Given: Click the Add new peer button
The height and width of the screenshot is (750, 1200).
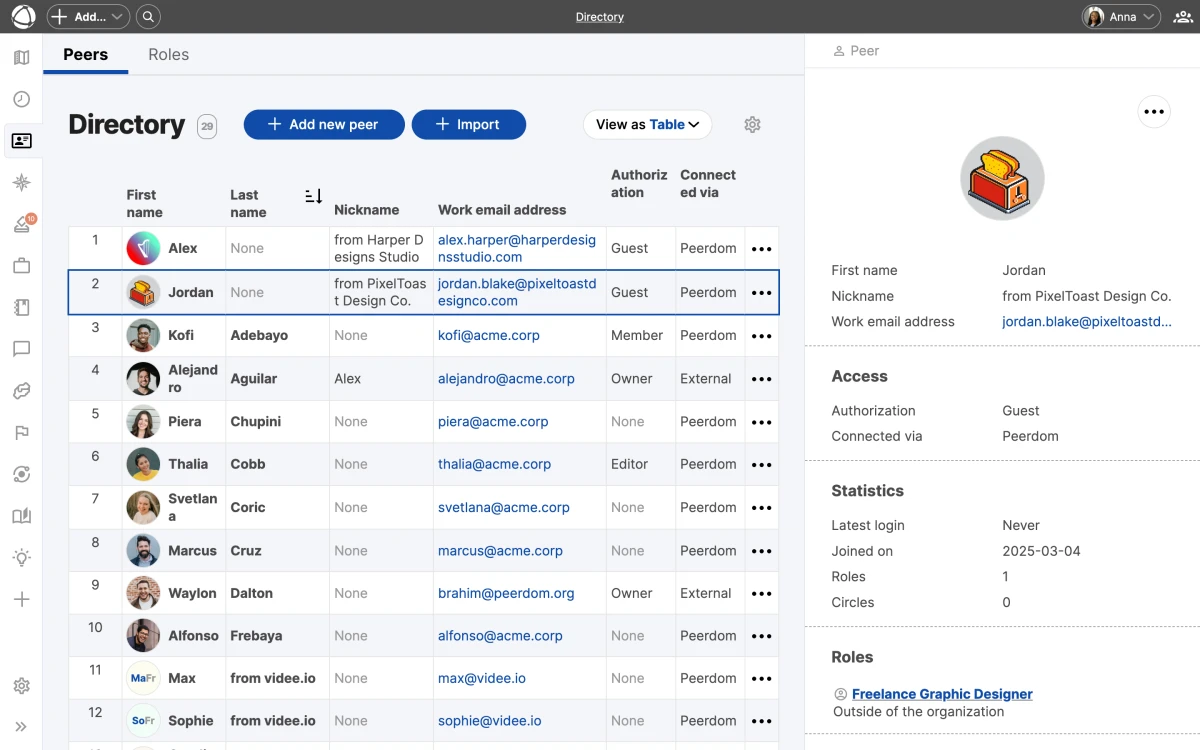Looking at the screenshot, I should point(323,124).
